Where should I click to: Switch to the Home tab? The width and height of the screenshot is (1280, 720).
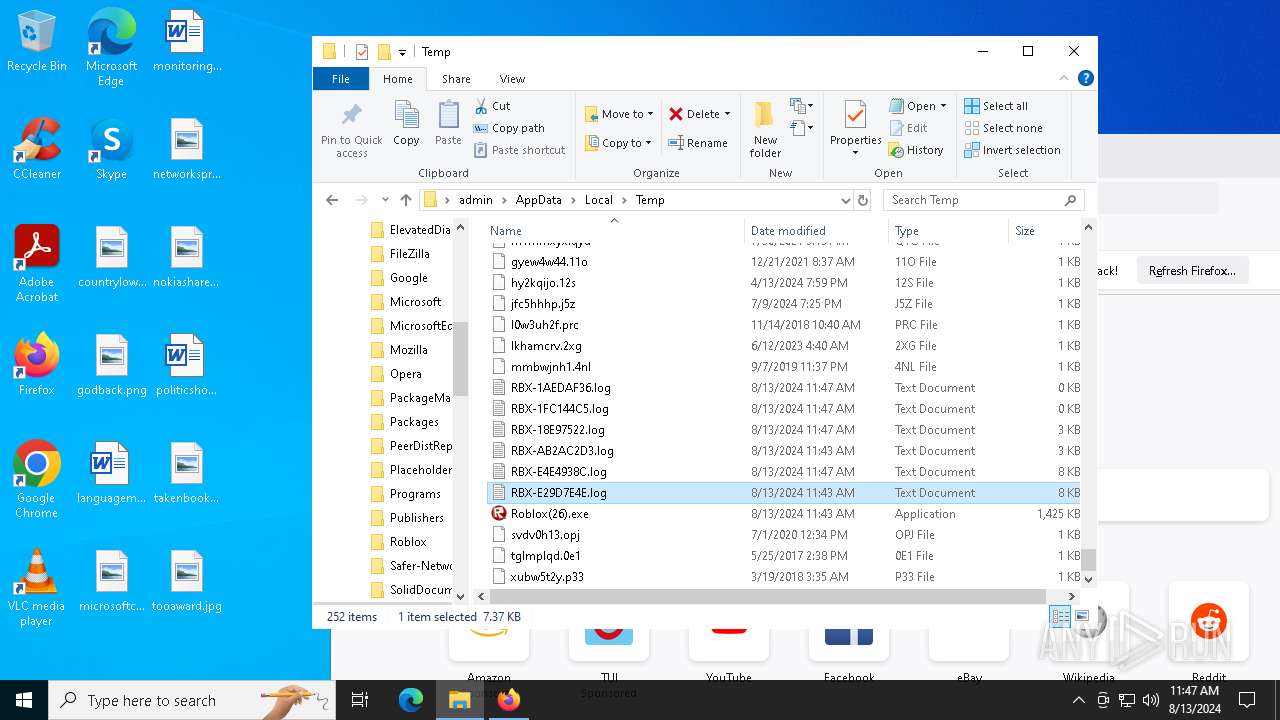point(397,79)
